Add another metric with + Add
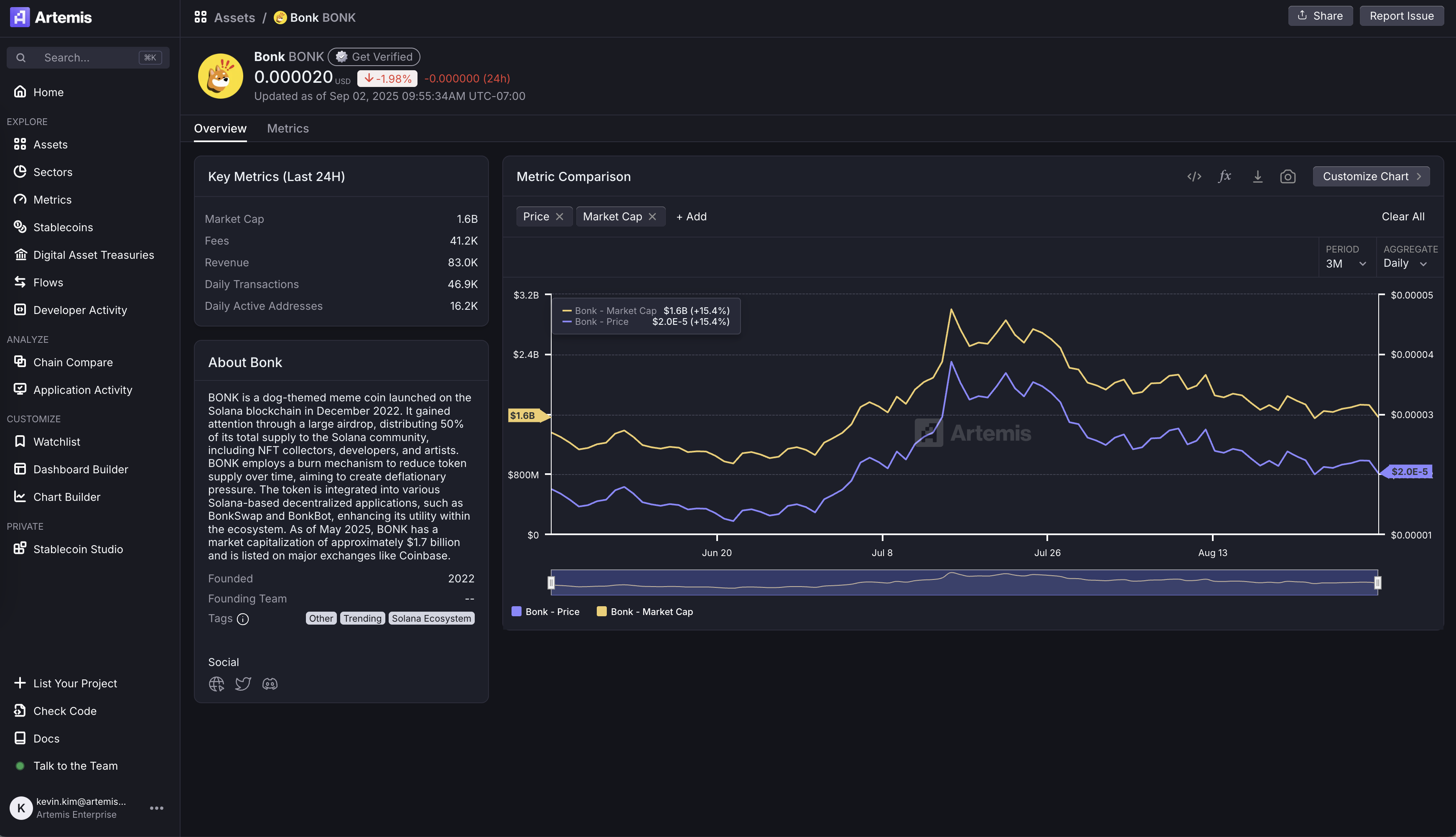Screen dimensions: 1456x837 [691, 217]
